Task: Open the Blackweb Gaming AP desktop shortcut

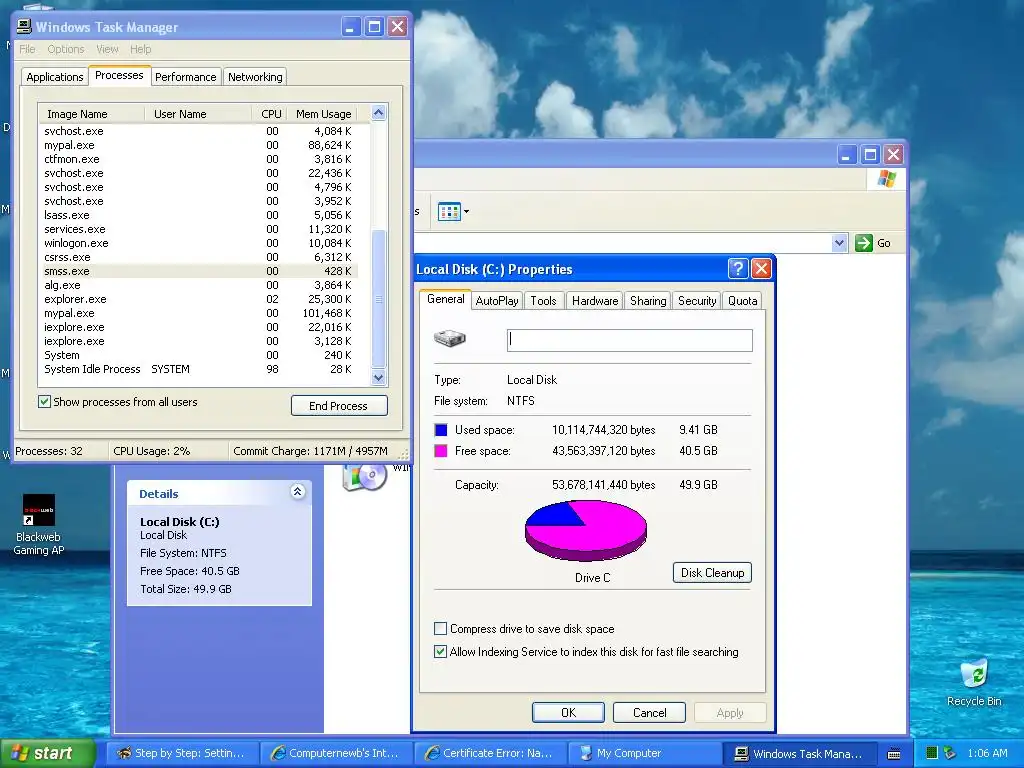Action: 39,524
